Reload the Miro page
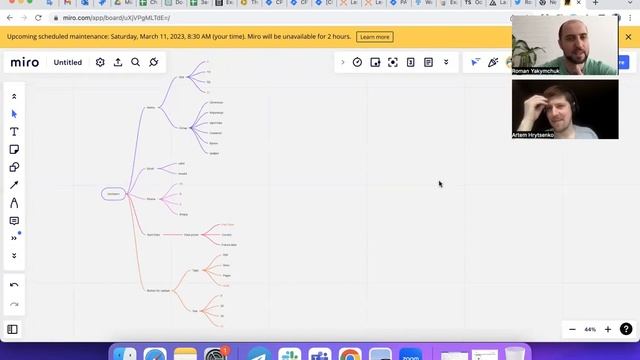The image size is (640, 360). point(38,18)
